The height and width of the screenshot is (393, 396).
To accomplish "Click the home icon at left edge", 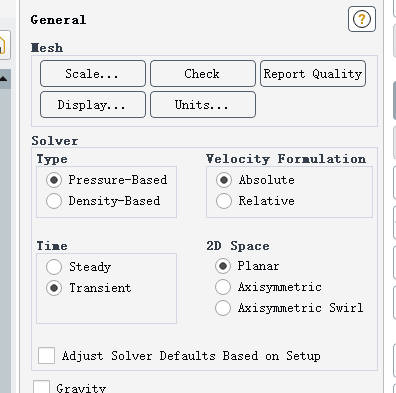I will pyautogui.click(x=3, y=45).
